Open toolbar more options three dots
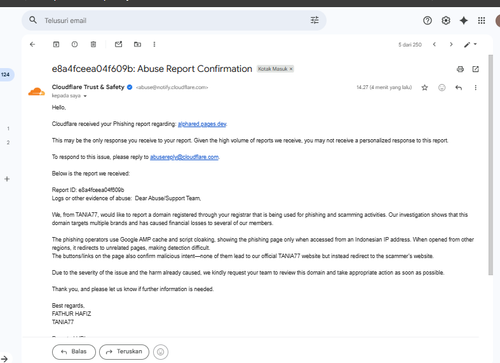The image size is (500, 363). [154, 44]
